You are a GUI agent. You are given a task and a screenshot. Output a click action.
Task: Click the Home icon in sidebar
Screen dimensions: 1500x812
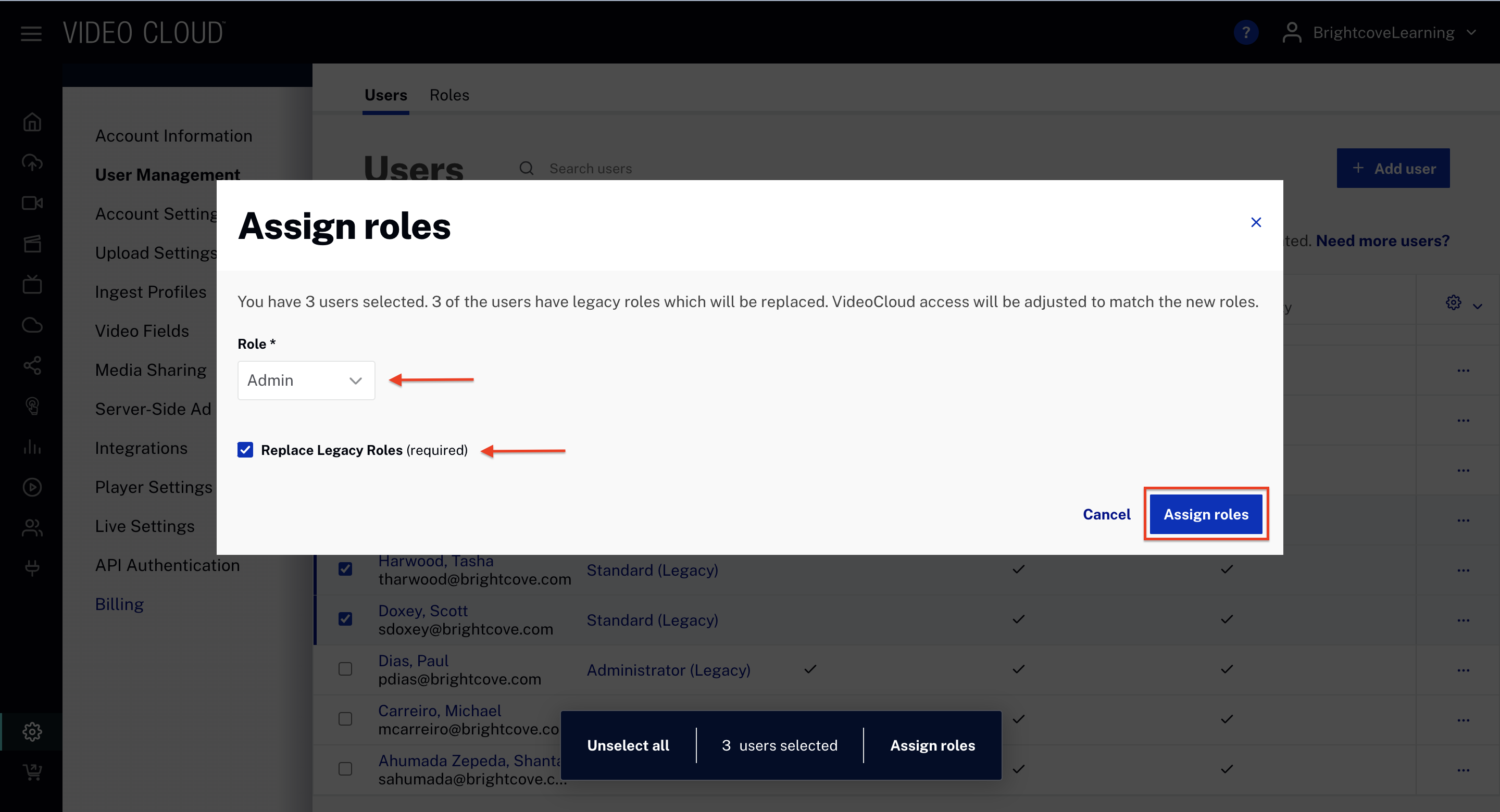32,122
